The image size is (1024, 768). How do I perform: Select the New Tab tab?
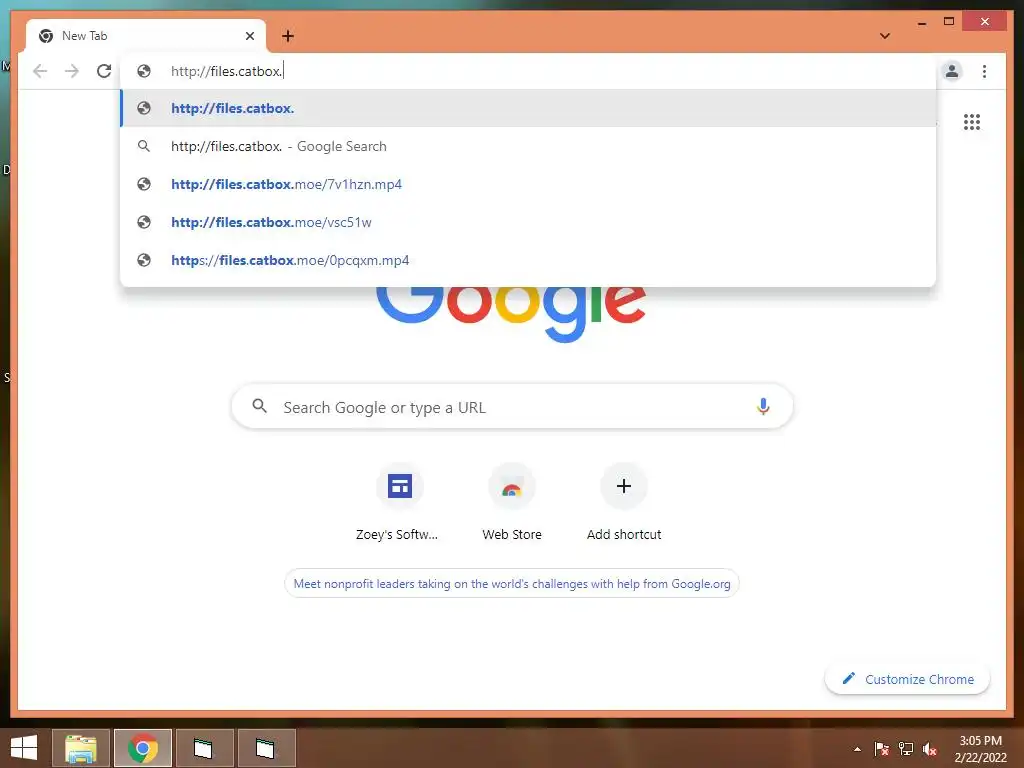pyautogui.click(x=146, y=36)
